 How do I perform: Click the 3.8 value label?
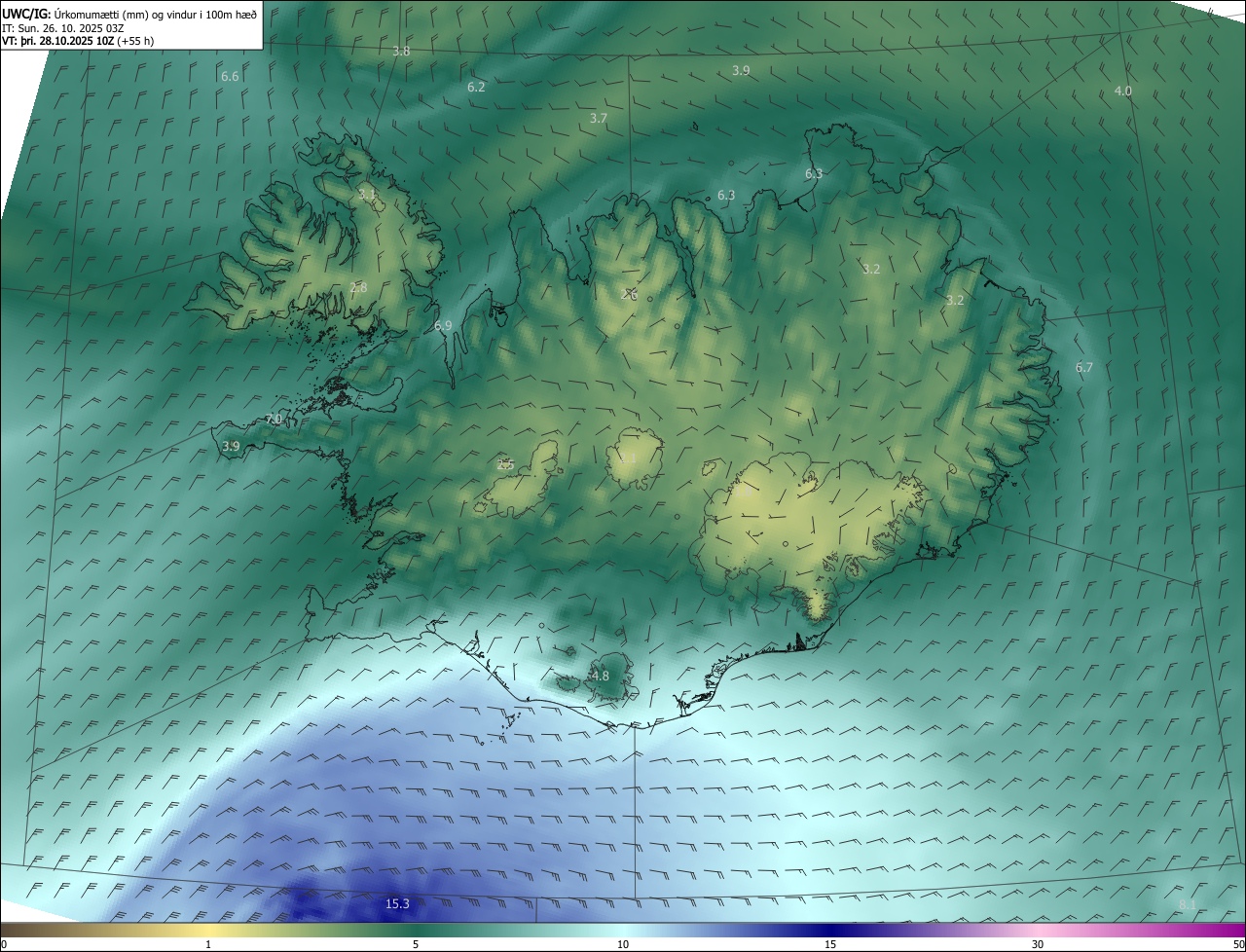point(401,51)
